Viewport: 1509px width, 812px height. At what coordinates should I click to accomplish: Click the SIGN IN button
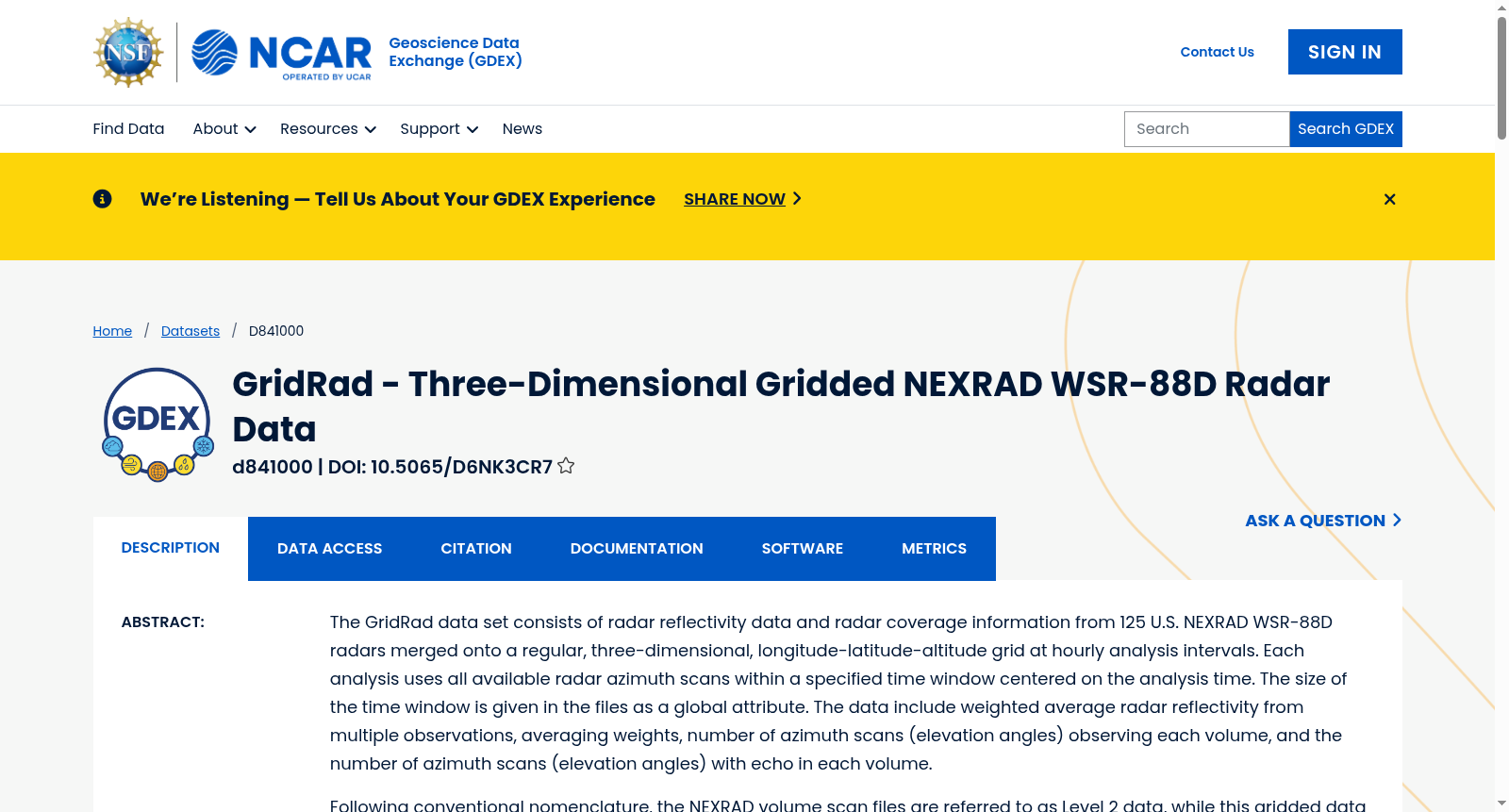1345,52
